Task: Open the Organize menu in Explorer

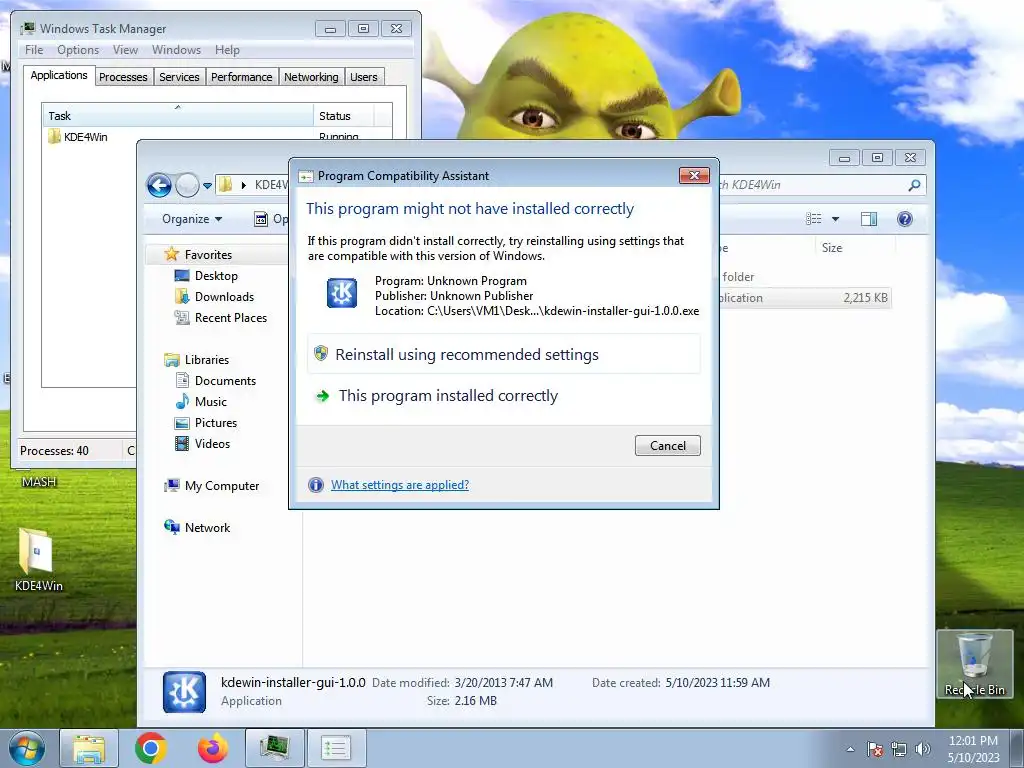Action: pyautogui.click(x=192, y=219)
